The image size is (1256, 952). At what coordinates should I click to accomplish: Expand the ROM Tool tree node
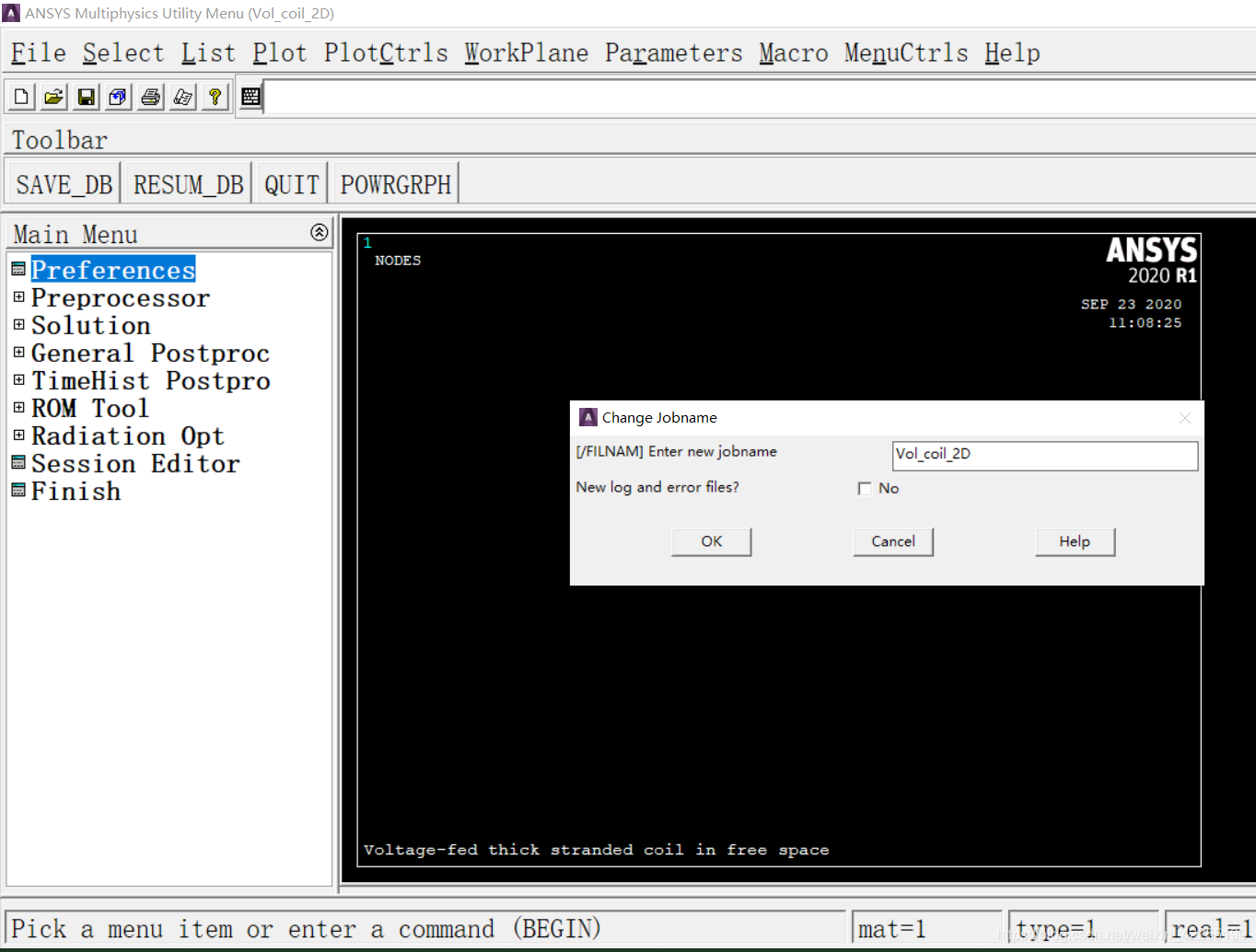point(18,408)
